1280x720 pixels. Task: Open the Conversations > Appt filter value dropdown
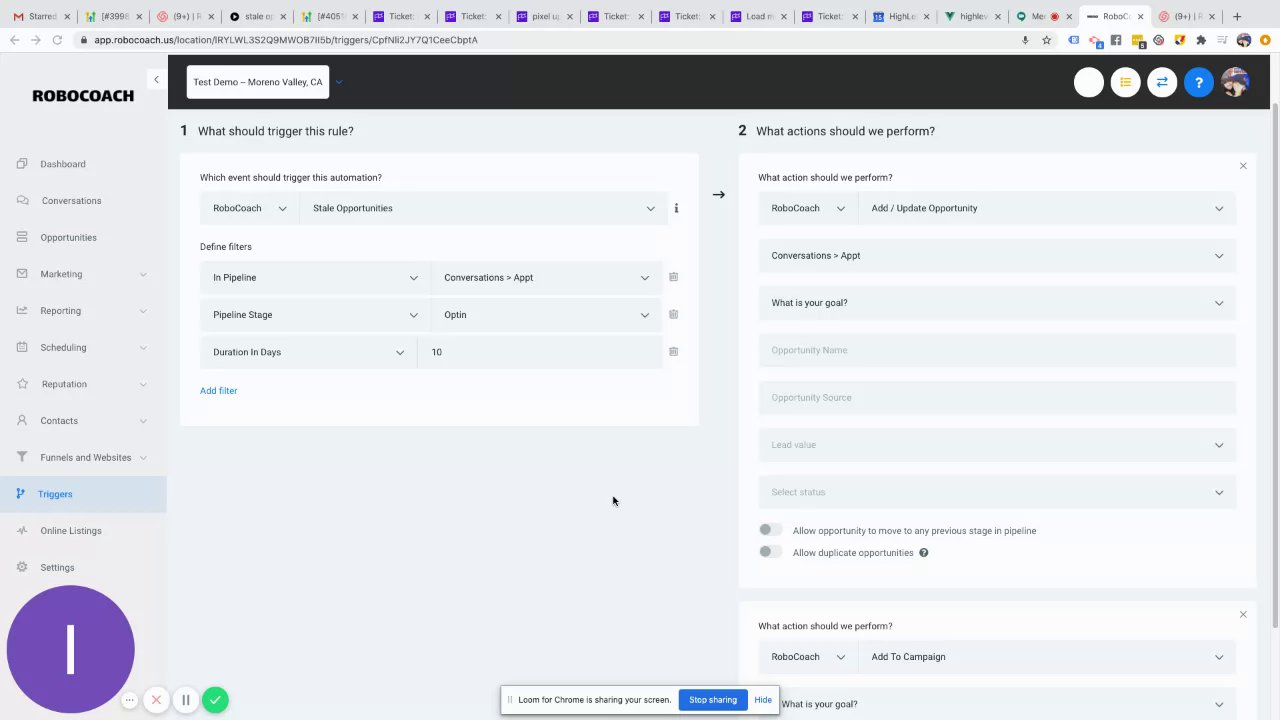[546, 278]
